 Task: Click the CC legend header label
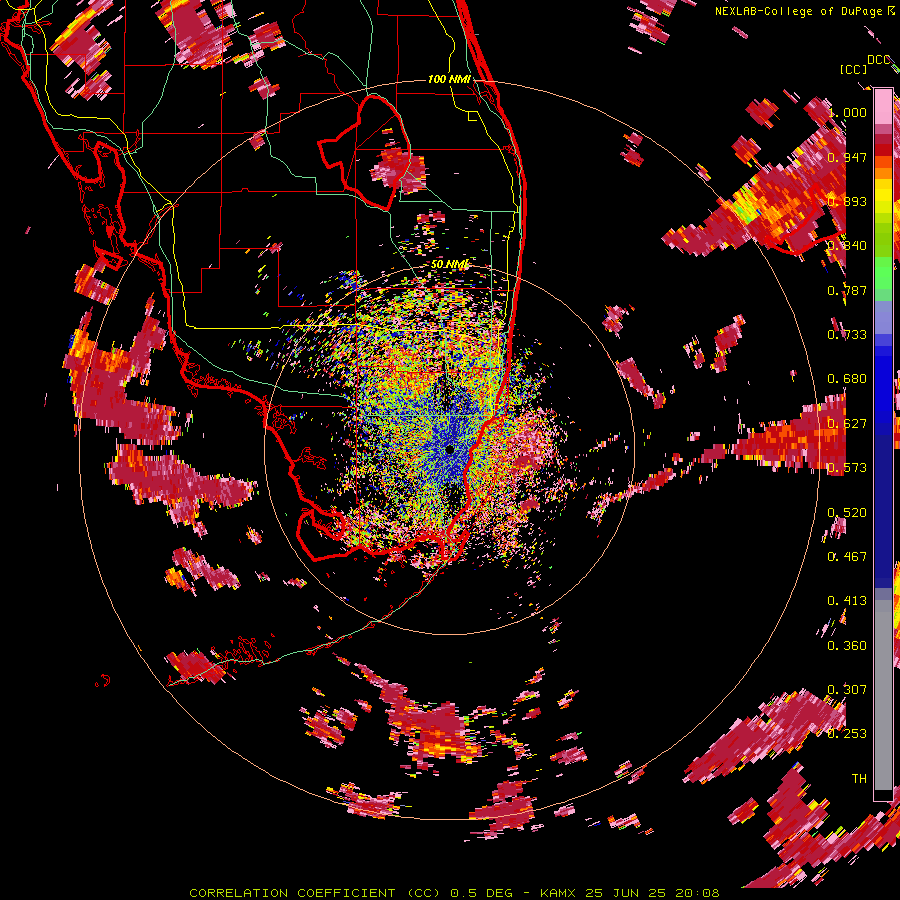pyautogui.click(x=854, y=69)
